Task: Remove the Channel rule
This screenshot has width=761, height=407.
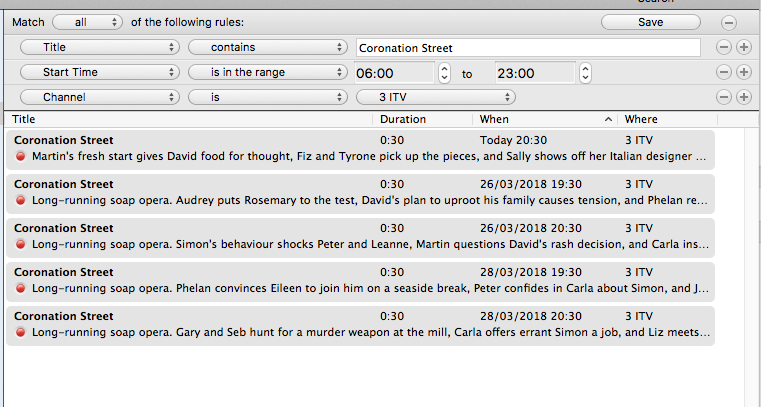Action: click(723, 97)
